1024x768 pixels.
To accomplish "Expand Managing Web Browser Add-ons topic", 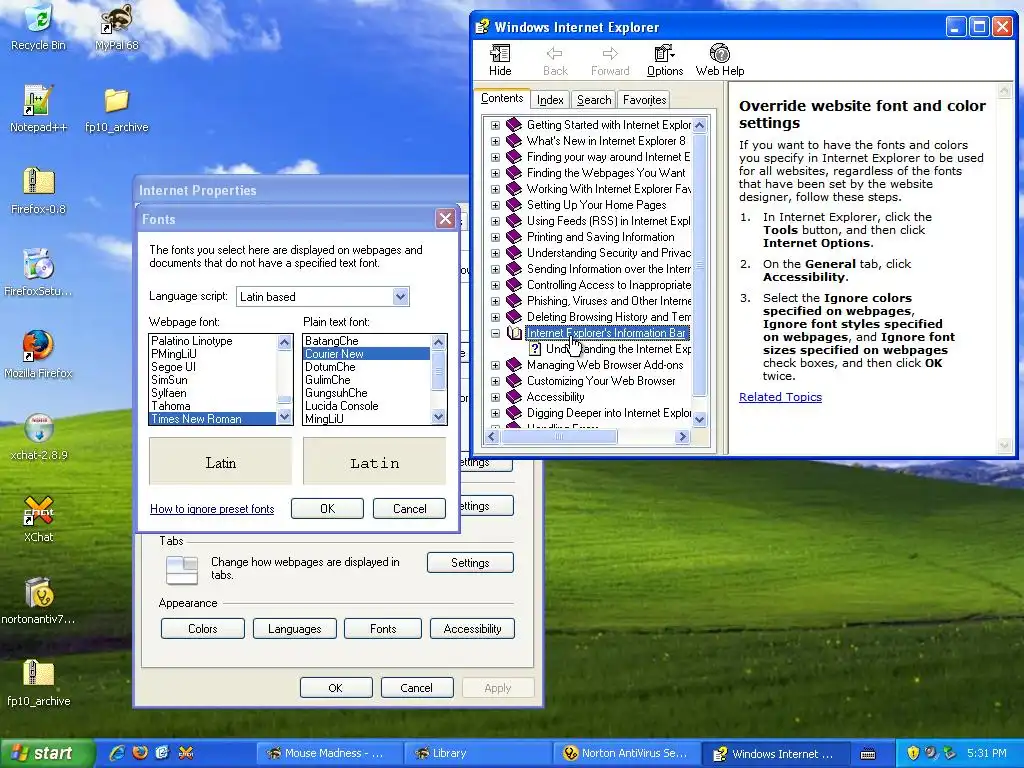I will 495,365.
